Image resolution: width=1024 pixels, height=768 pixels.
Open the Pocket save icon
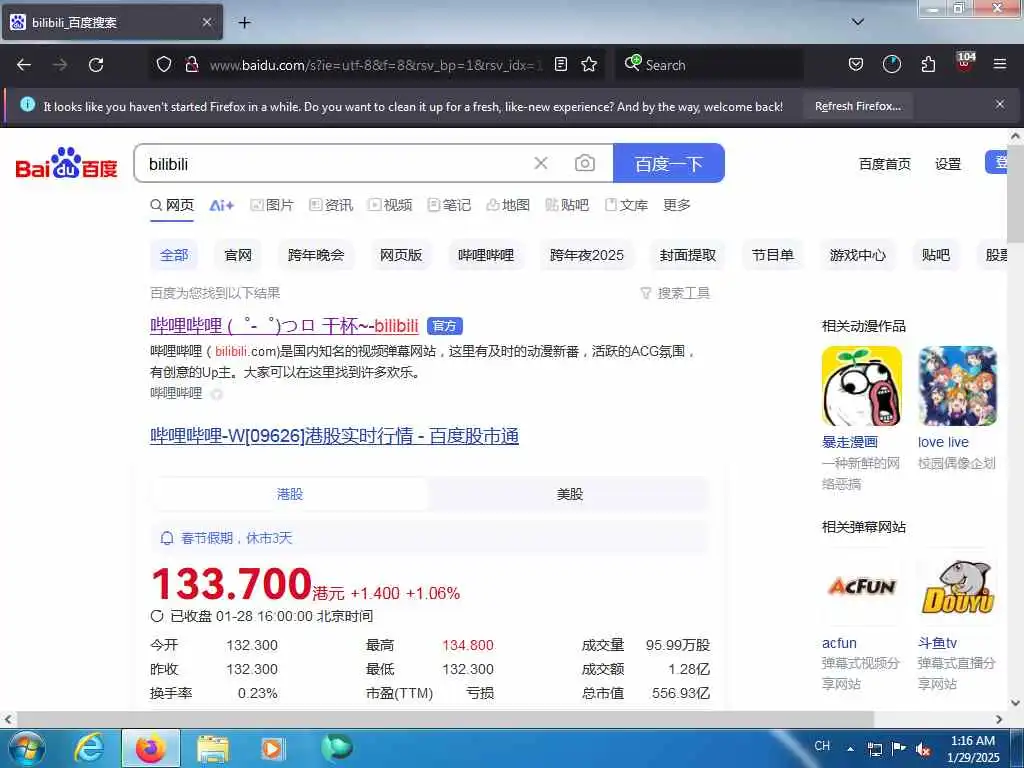856,64
